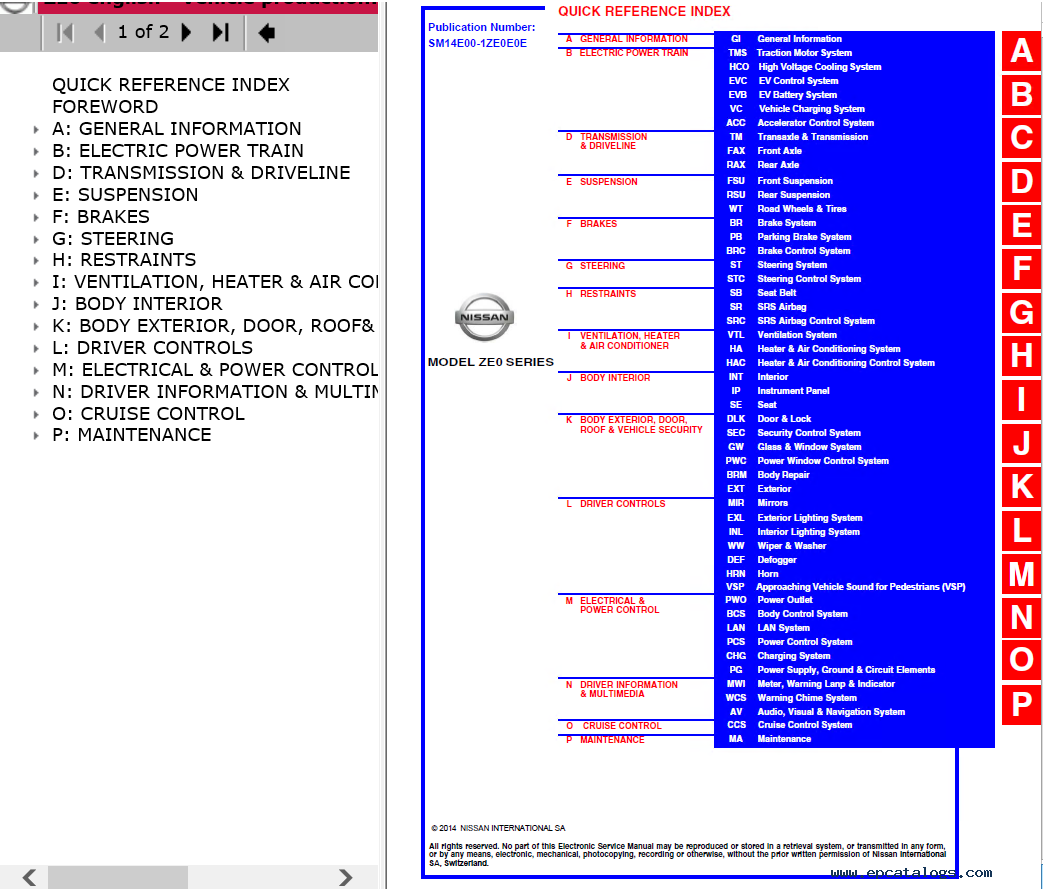
Task: Click the red J section tab
Action: (1022, 443)
